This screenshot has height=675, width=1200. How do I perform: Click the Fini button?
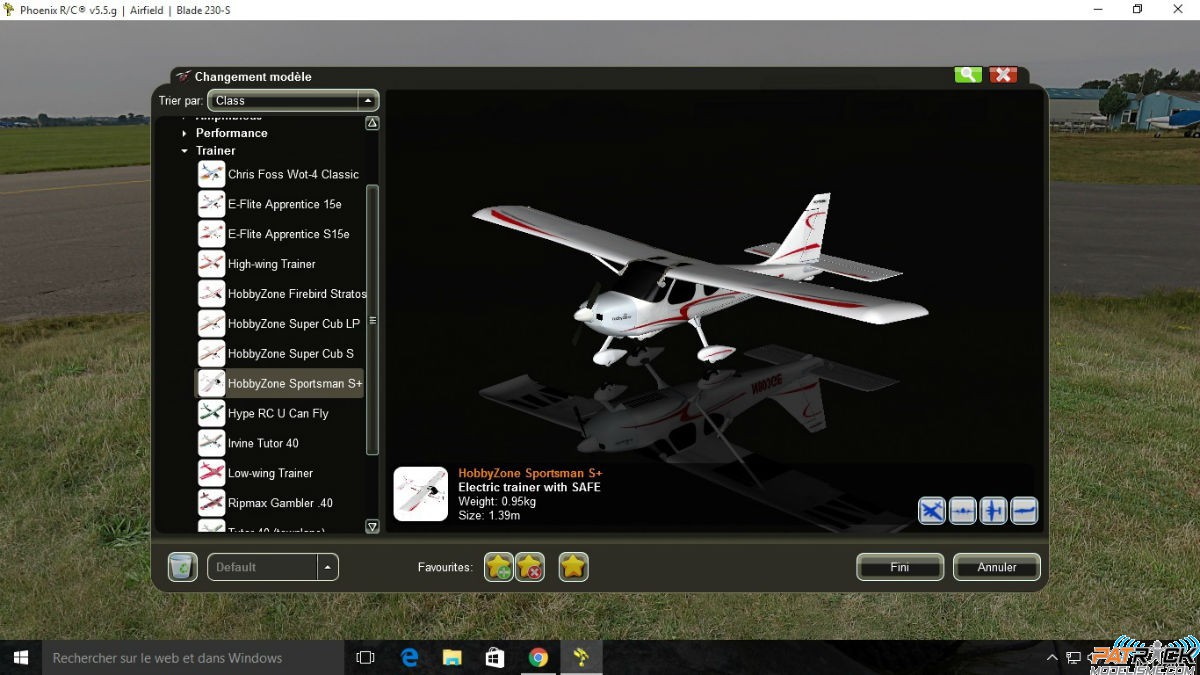899,566
